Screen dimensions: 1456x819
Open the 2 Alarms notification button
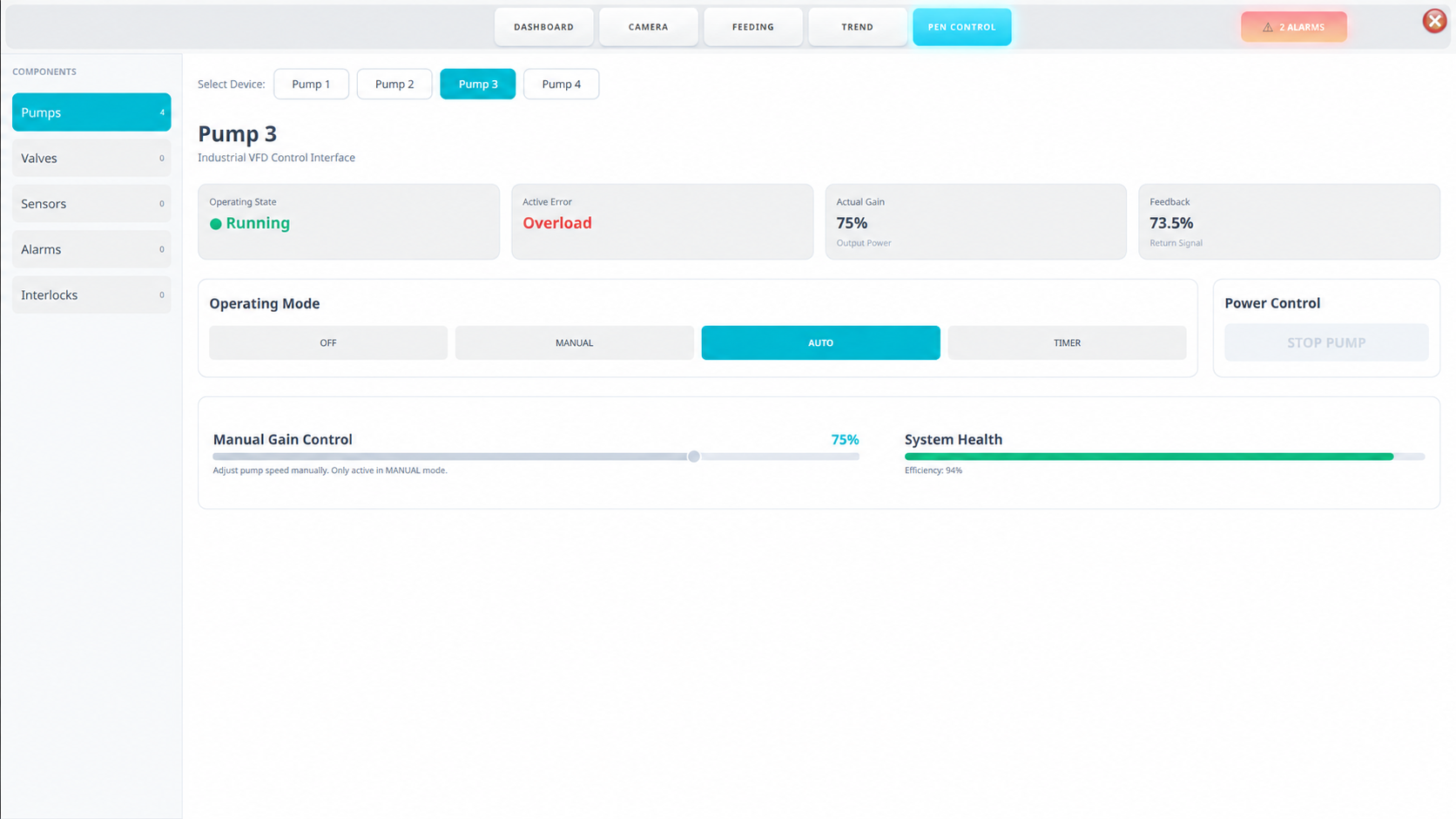(1294, 27)
